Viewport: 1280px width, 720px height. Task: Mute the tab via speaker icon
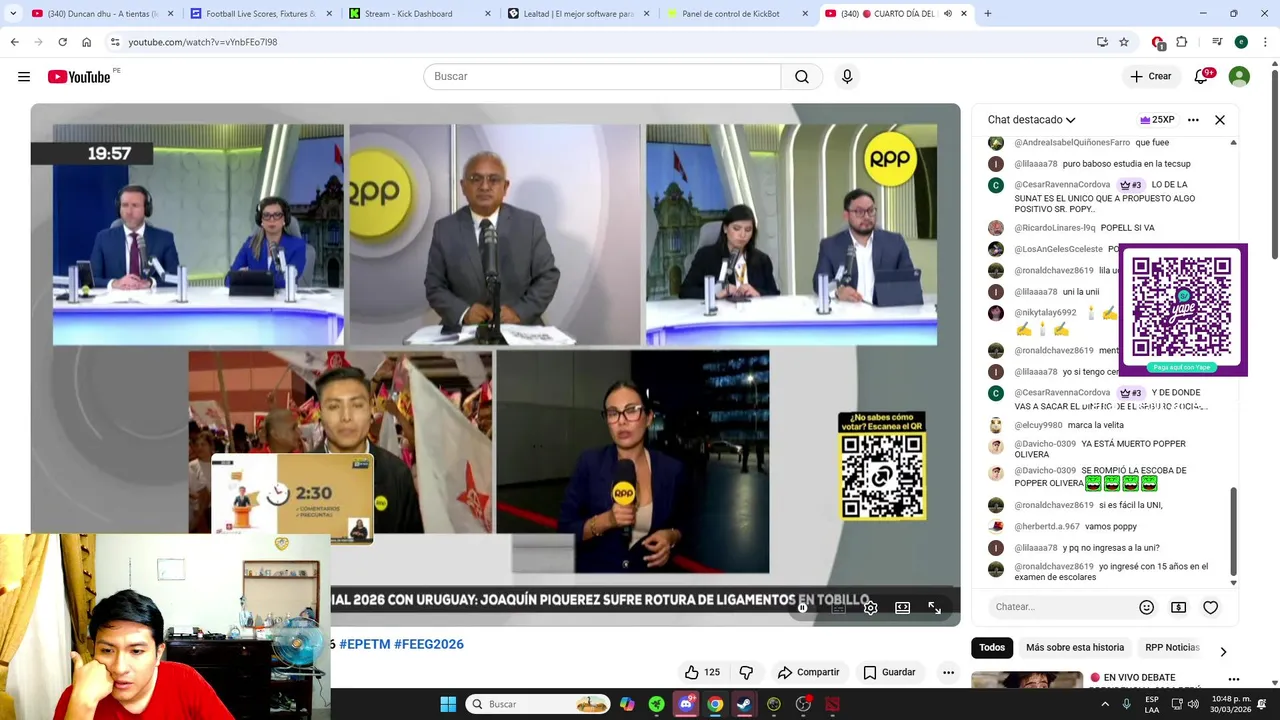tap(947, 14)
